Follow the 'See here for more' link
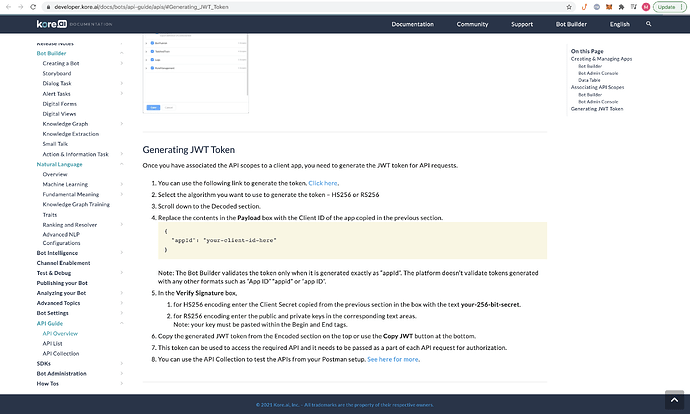 click(393, 359)
